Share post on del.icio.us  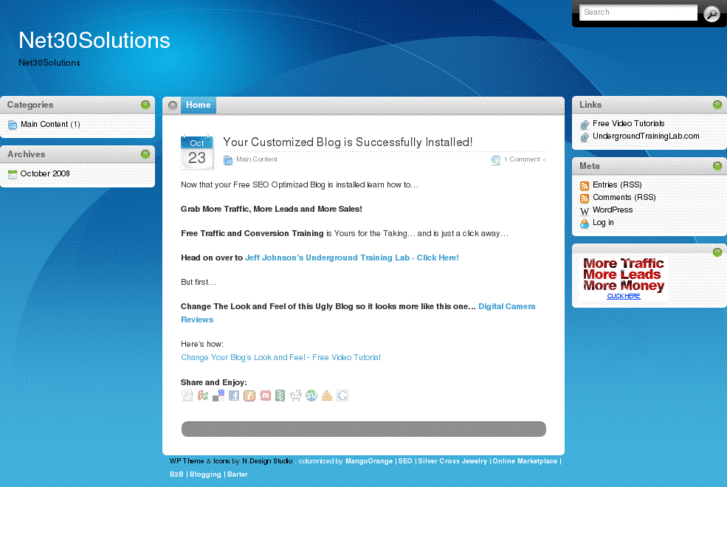[x=218, y=396]
